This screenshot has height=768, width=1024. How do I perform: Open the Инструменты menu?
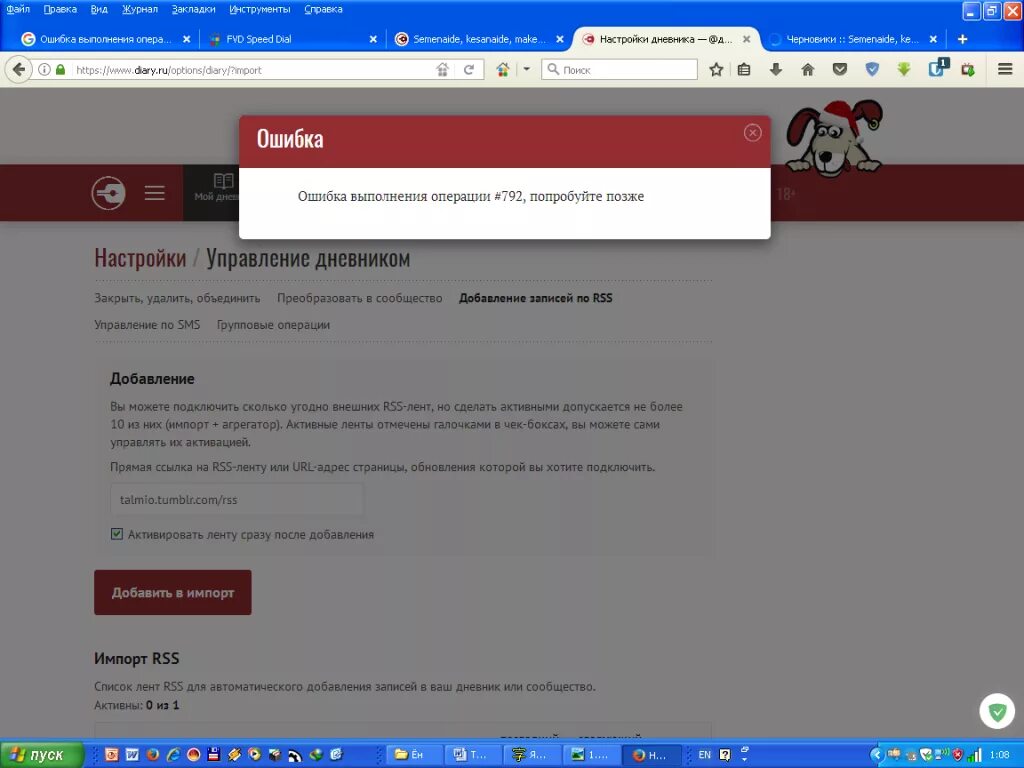coord(260,9)
